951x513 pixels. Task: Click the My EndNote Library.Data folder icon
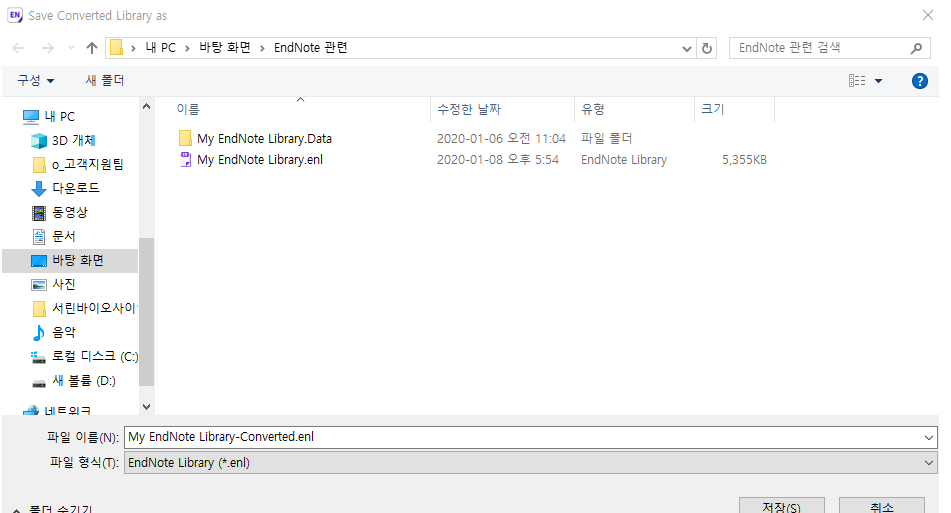point(186,138)
